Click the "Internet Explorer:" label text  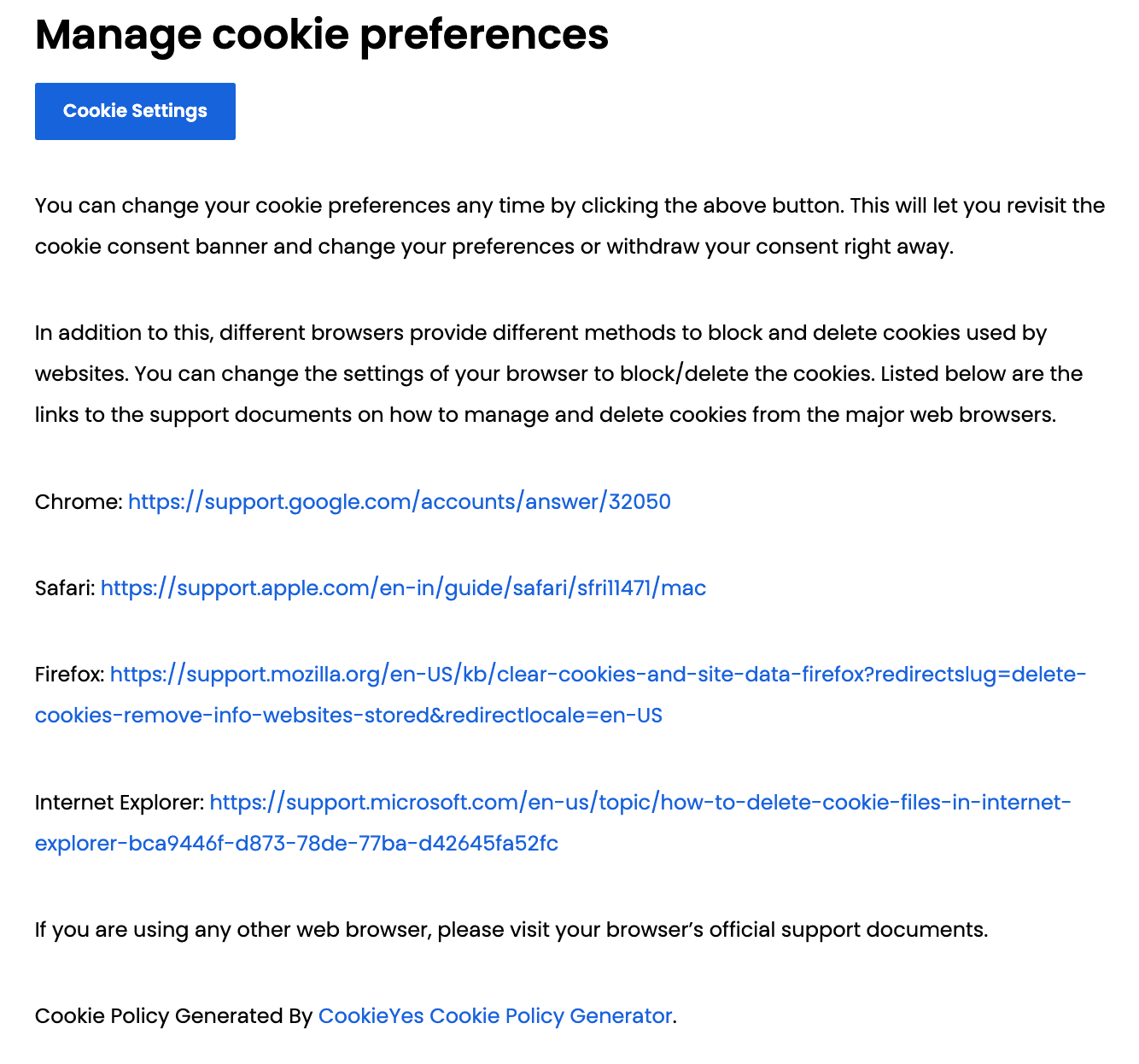coord(120,802)
